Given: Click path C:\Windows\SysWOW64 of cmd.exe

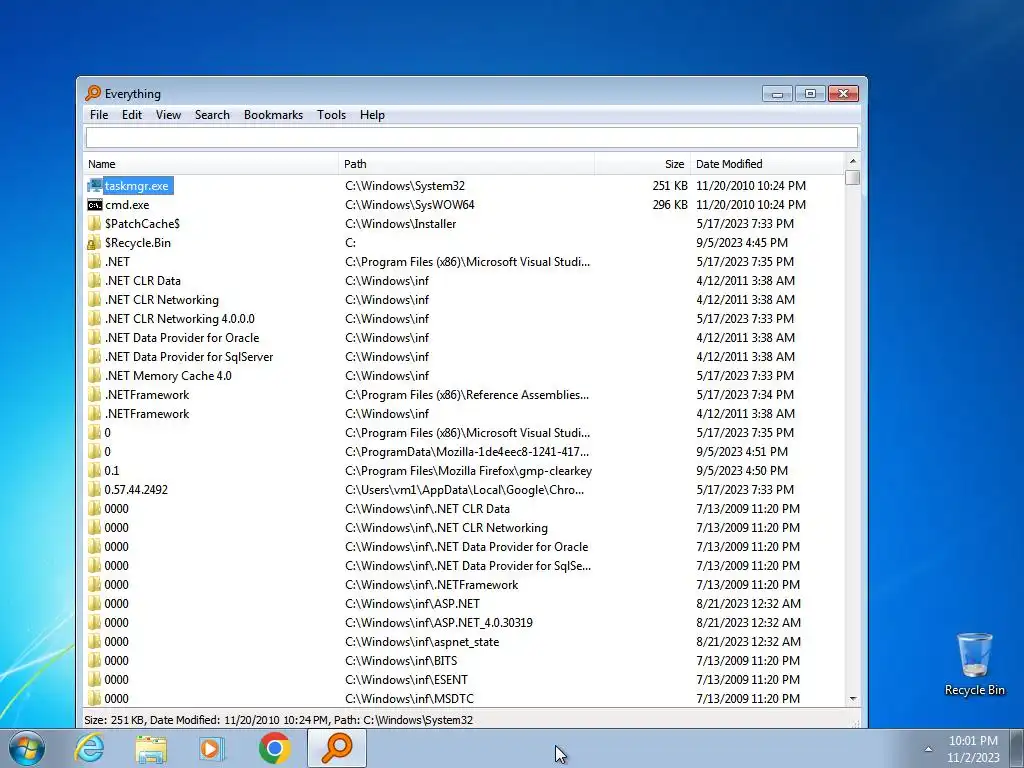Looking at the screenshot, I should coord(409,205).
